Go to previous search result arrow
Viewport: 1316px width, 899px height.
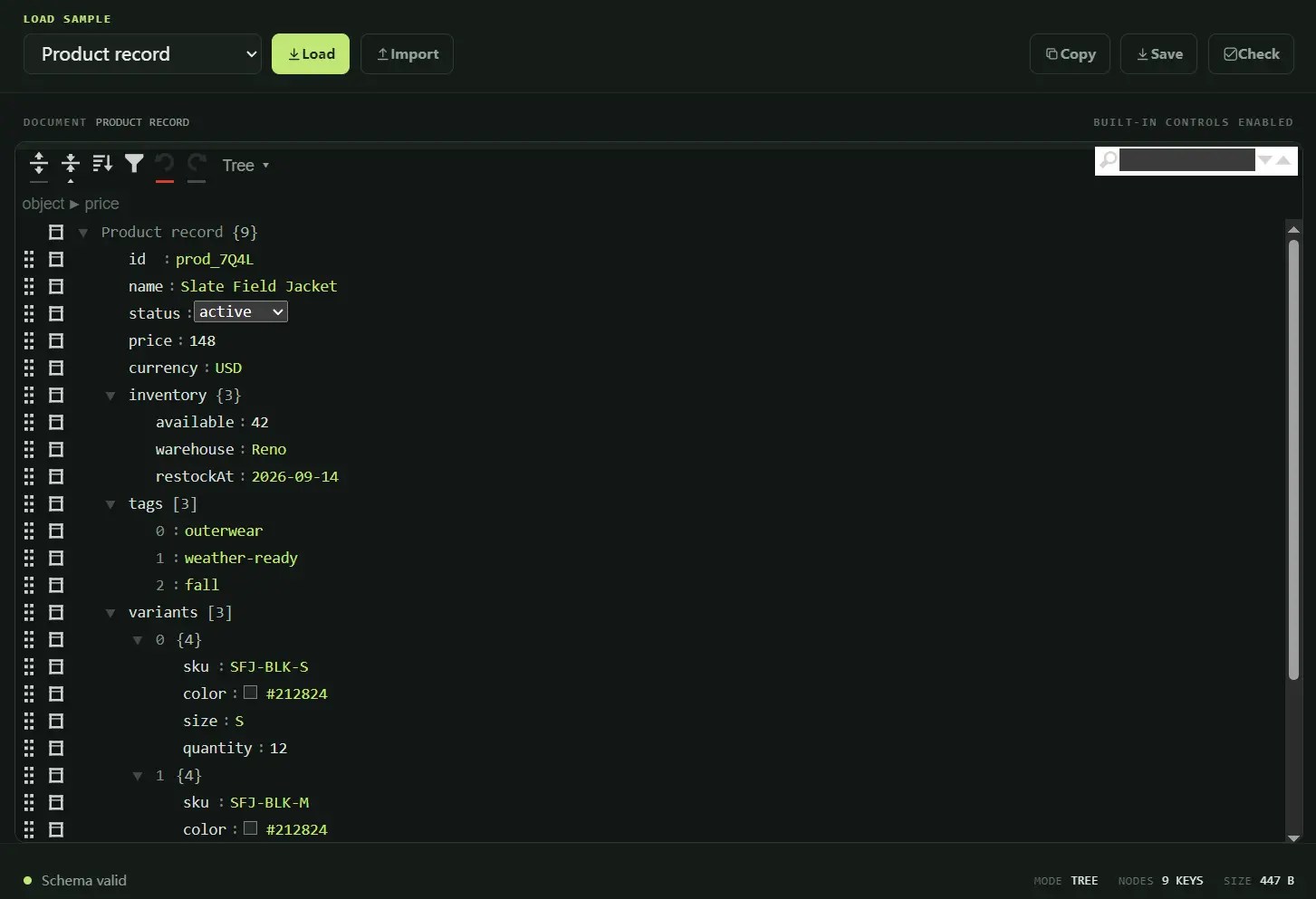(x=1283, y=160)
